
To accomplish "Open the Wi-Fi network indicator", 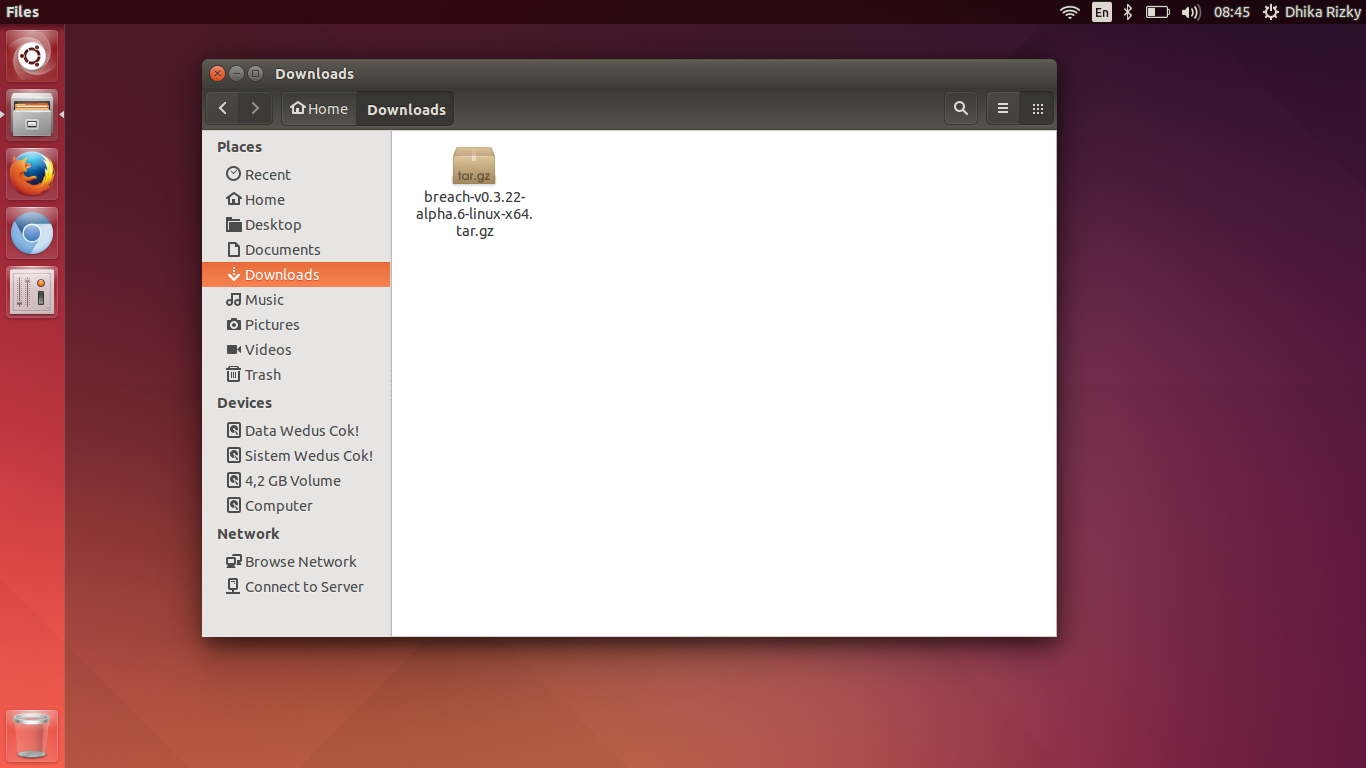I will 1070,12.
